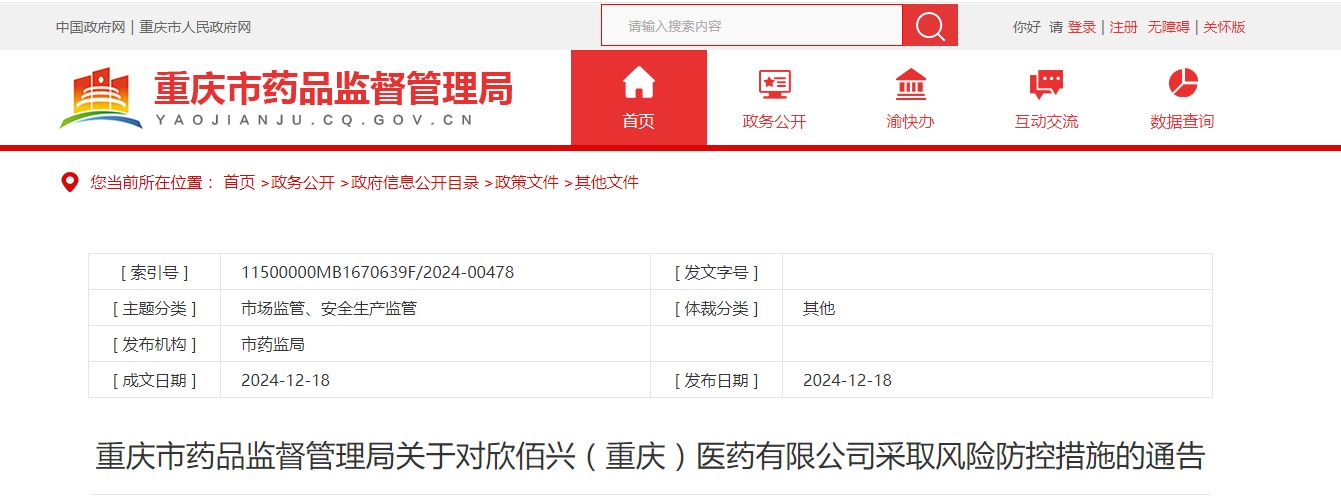Click the 成文日期 value 2024-12-18
This screenshot has width=1341, height=496.
(x=285, y=380)
